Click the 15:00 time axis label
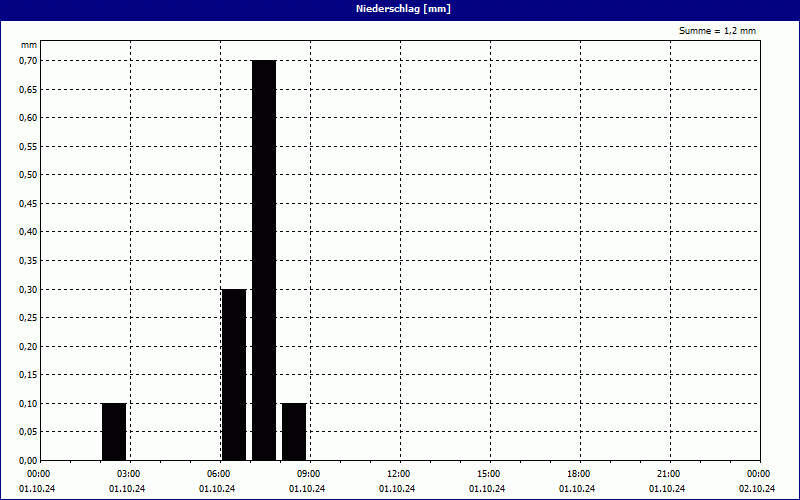Image resolution: width=800 pixels, height=500 pixels. [488, 474]
